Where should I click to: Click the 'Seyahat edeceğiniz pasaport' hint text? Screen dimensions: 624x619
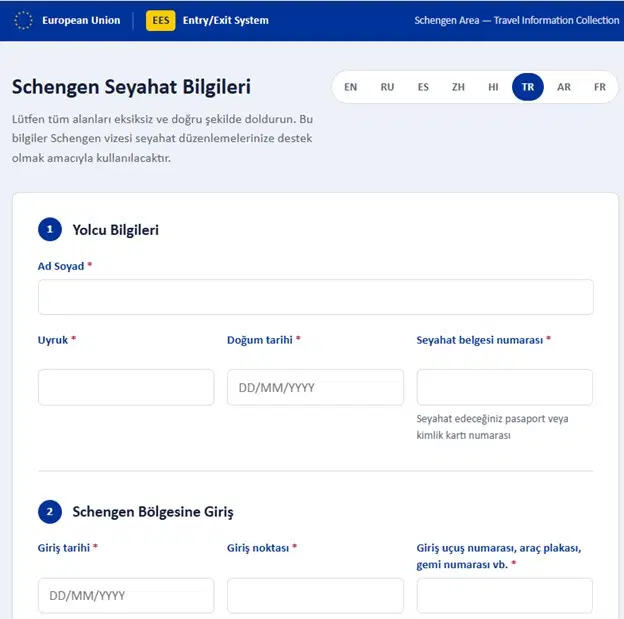point(492,427)
